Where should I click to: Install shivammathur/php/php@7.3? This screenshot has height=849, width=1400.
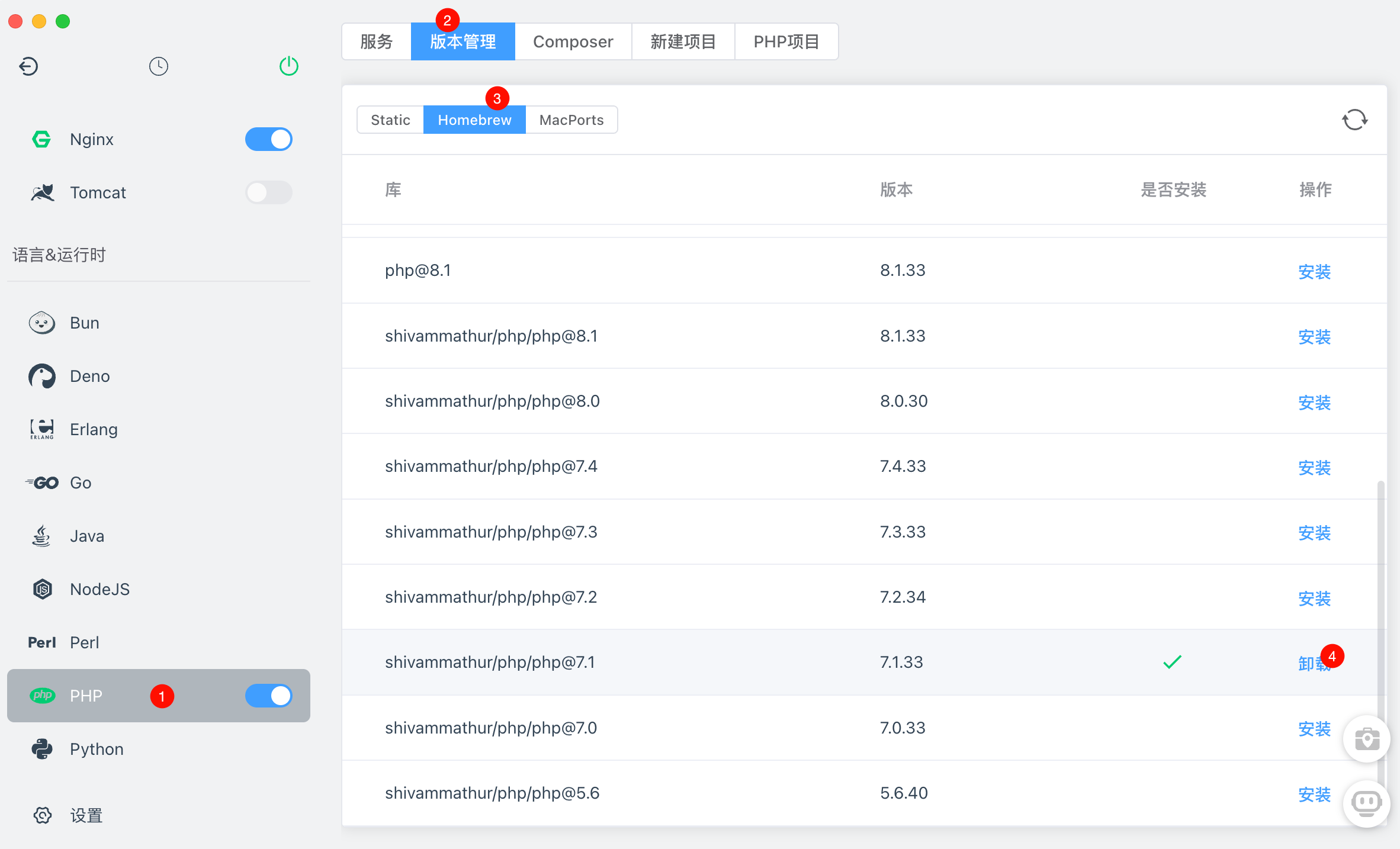point(1315,532)
